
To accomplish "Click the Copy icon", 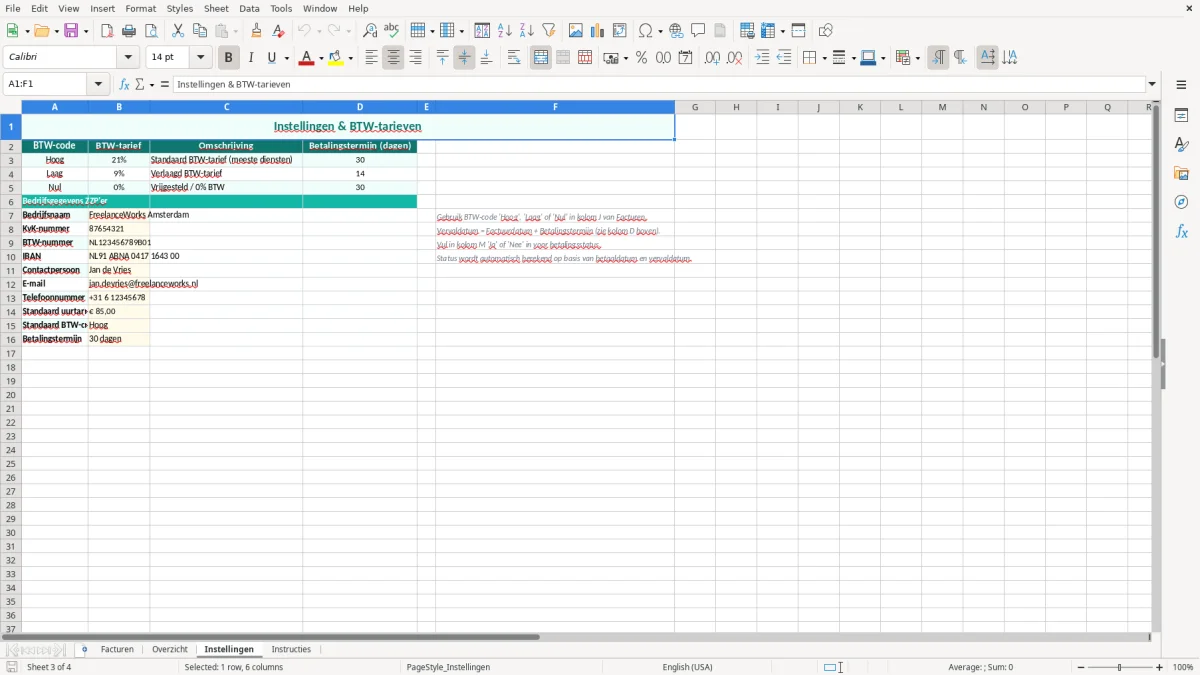I will coord(200,31).
